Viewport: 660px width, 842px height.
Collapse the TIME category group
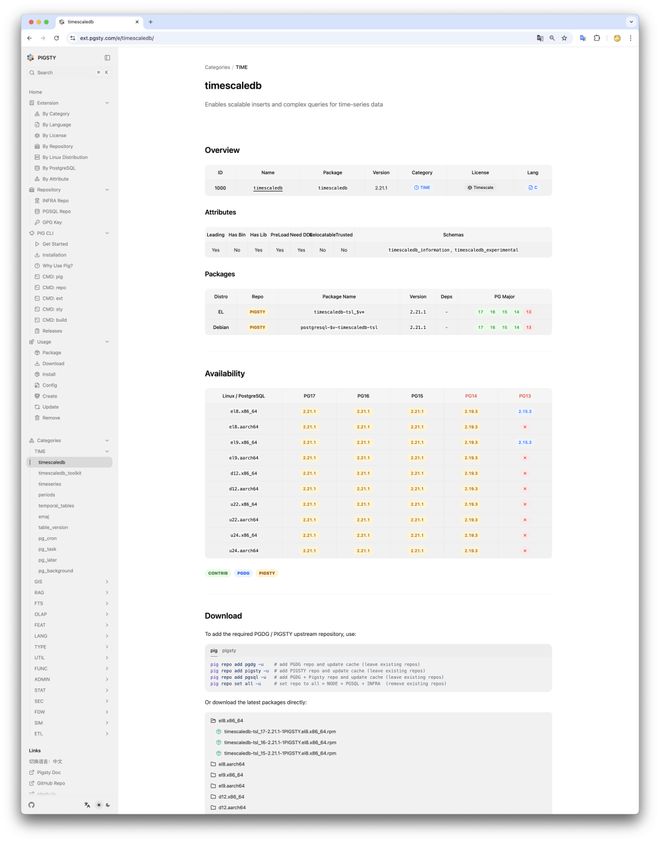coord(107,451)
